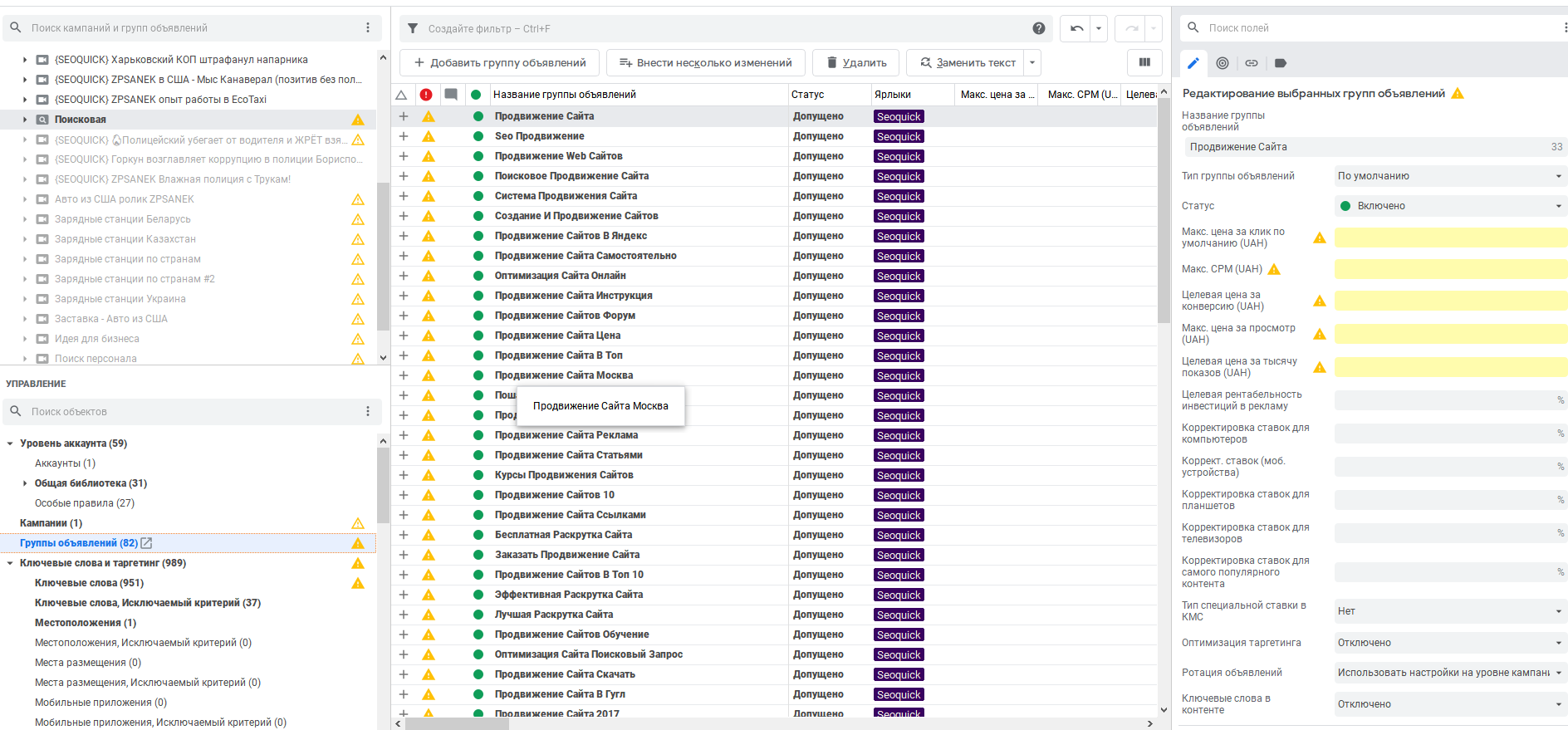
Task: Open the undo history dropdown arrow
Action: click(x=1099, y=28)
